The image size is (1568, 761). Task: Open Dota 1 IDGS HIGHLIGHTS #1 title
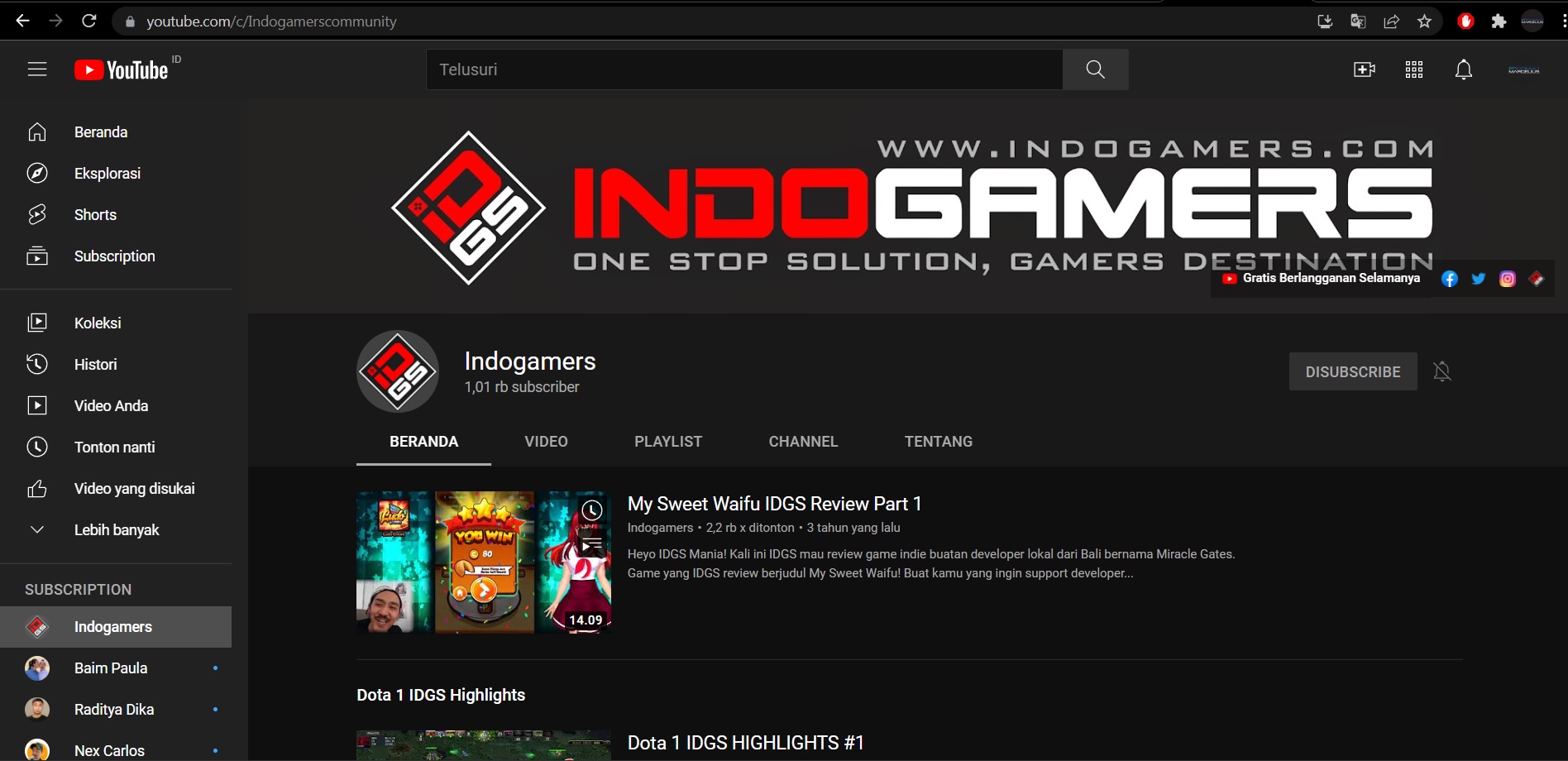click(745, 743)
